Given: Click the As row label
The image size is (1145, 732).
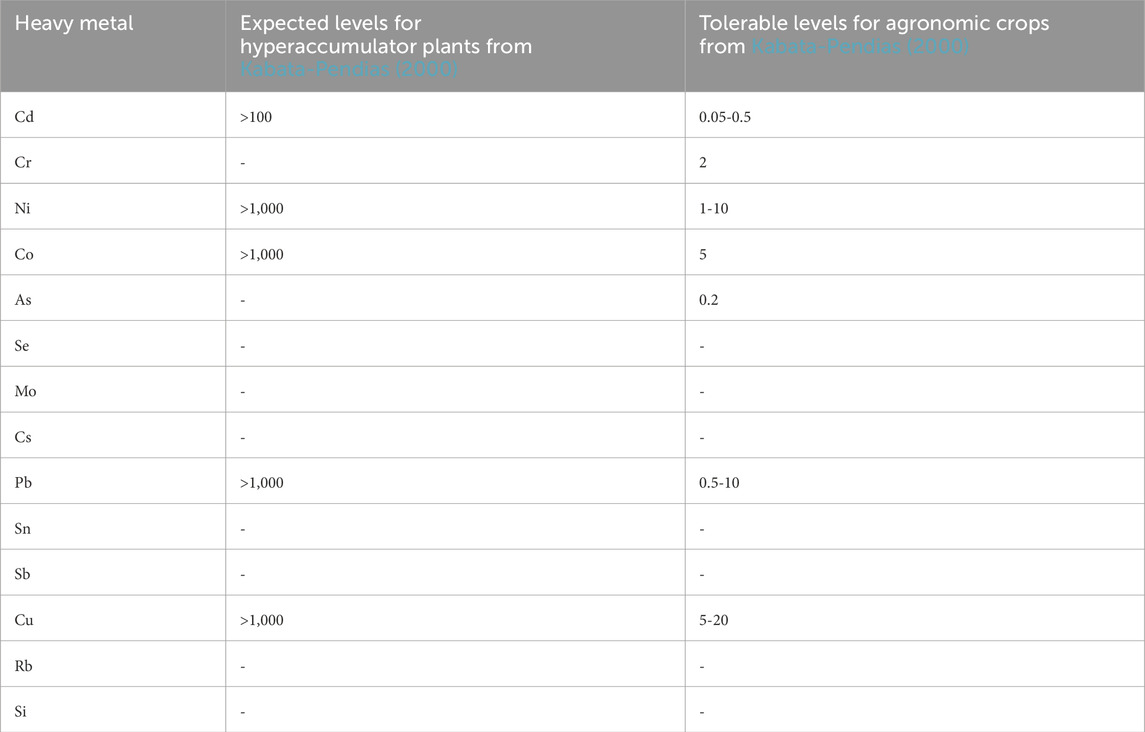Looking at the screenshot, I should pos(23,301).
